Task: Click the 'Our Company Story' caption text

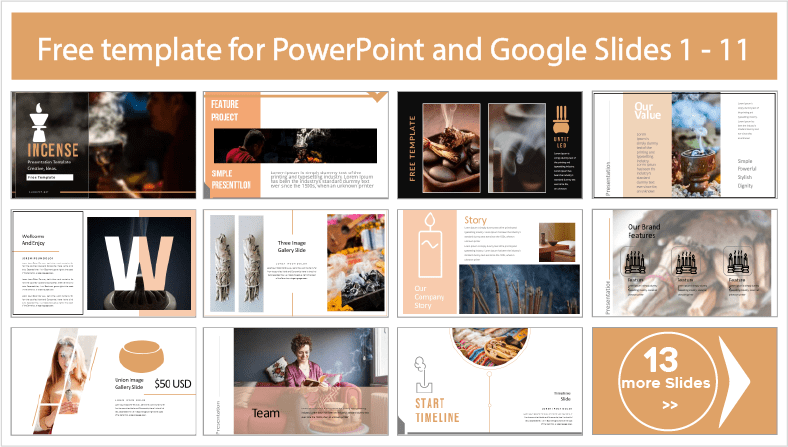Action: (x=429, y=297)
